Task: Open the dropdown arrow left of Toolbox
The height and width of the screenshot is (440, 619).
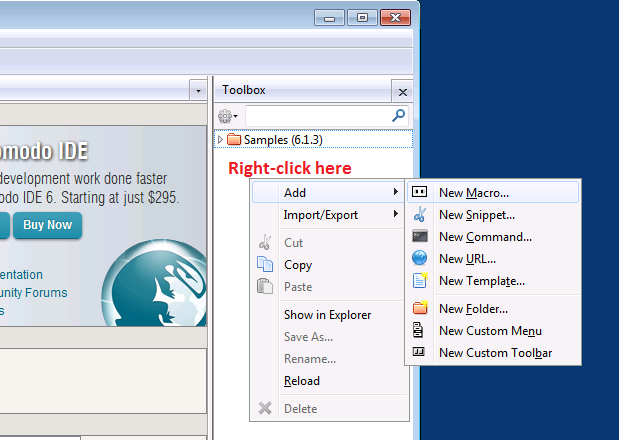Action: tap(198, 91)
